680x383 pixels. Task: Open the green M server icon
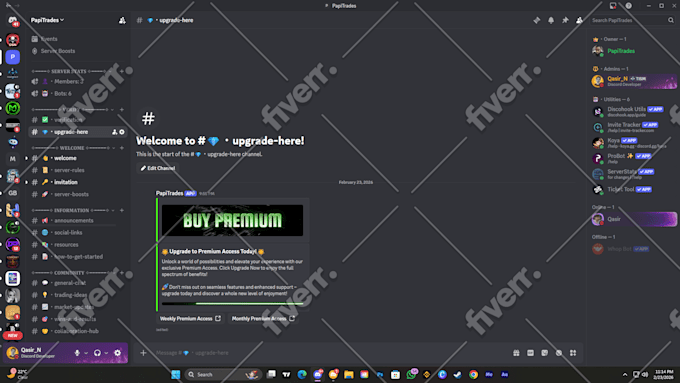[x=13, y=108]
